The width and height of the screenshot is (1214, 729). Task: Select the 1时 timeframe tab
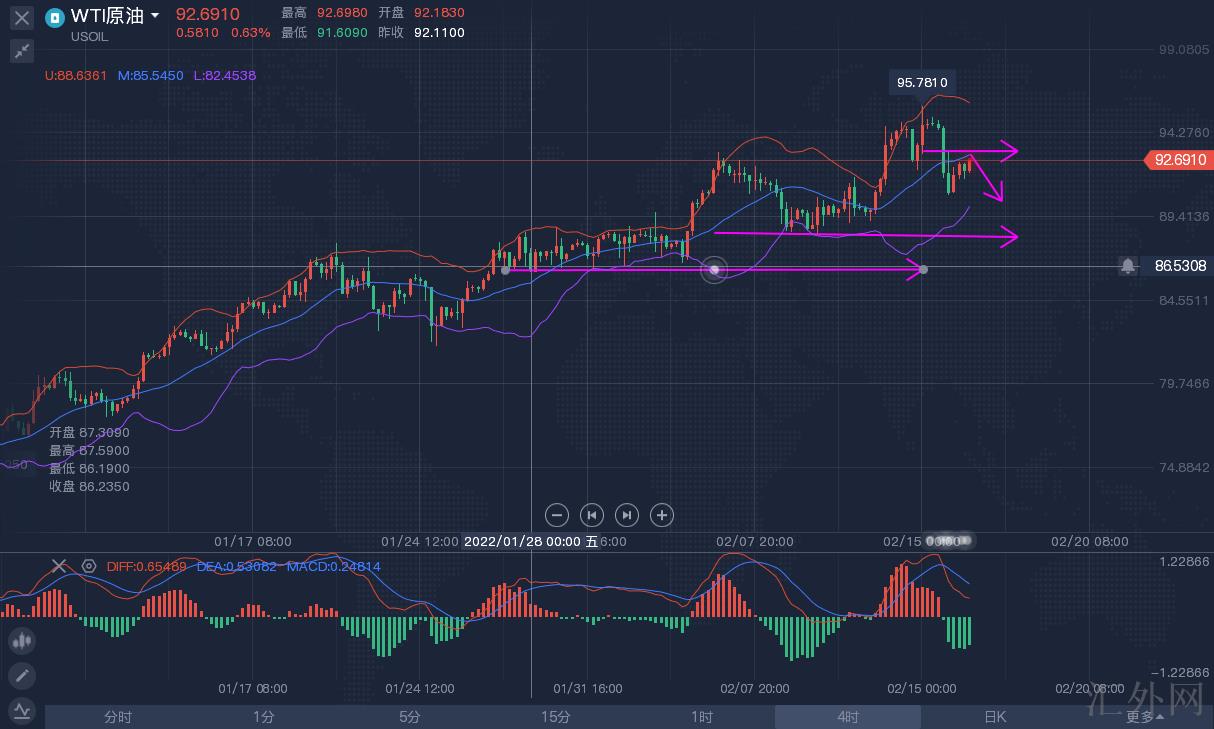pos(702,717)
